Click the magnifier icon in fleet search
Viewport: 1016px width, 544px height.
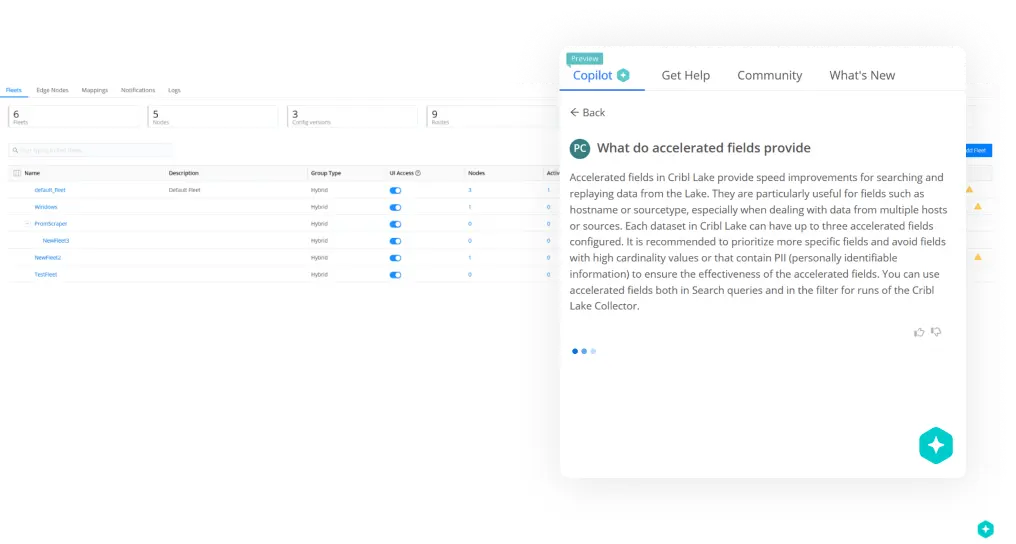(x=15, y=150)
